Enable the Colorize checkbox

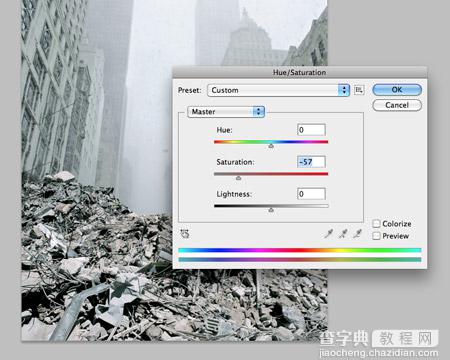coord(376,223)
